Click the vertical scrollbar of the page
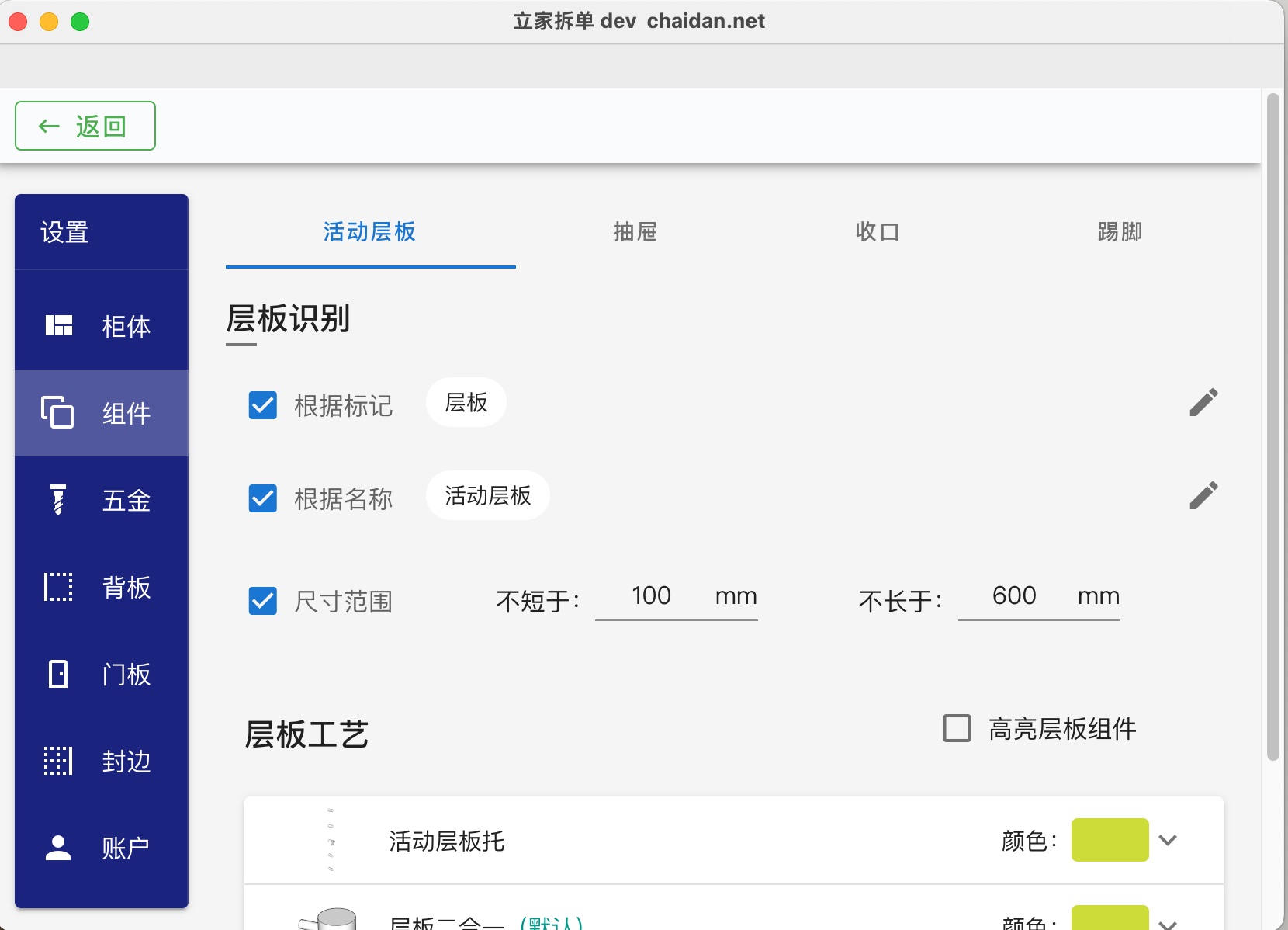 (1272, 427)
